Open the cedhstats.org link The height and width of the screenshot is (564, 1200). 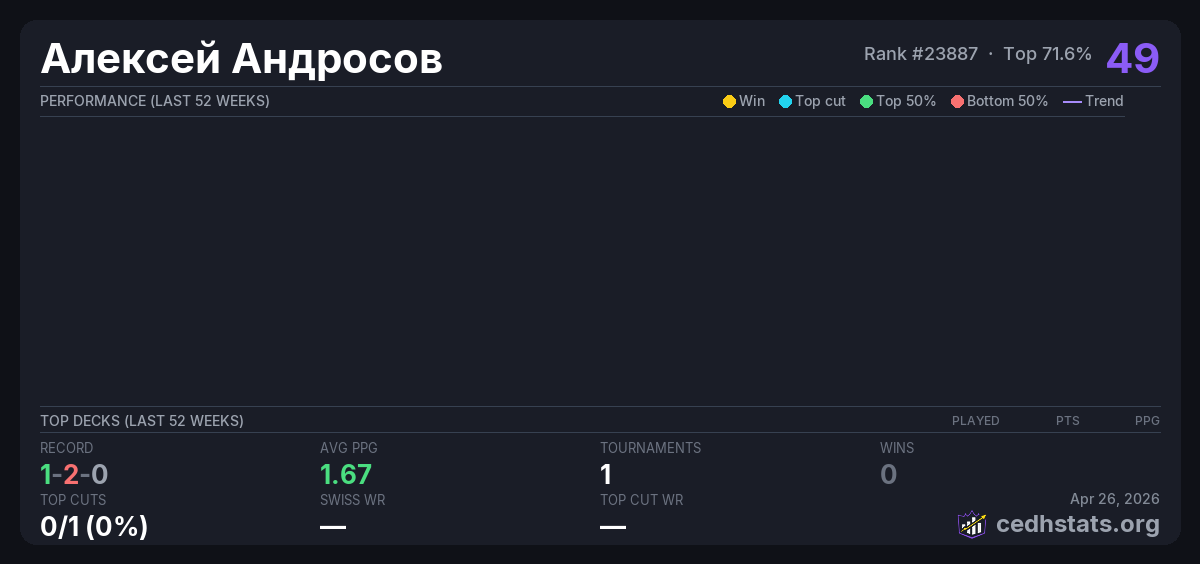pos(1078,524)
